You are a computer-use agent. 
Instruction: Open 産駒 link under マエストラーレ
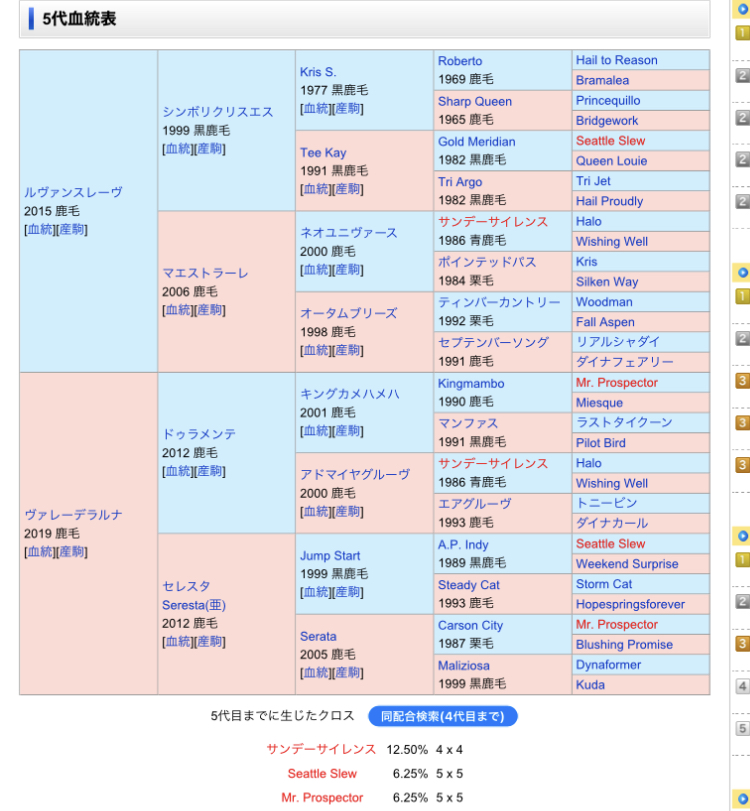point(210,310)
